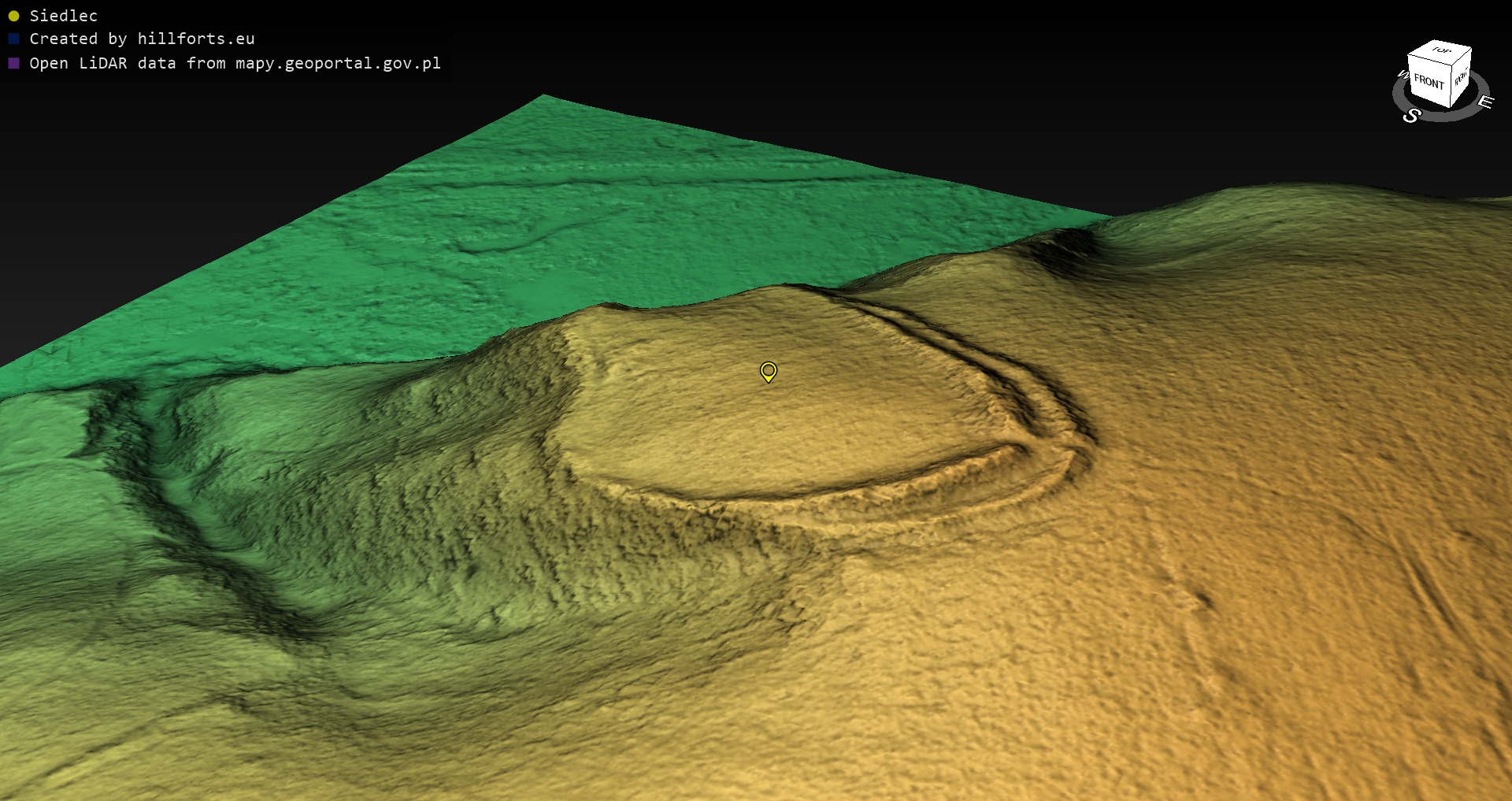Click the E compass letter

tap(1484, 102)
